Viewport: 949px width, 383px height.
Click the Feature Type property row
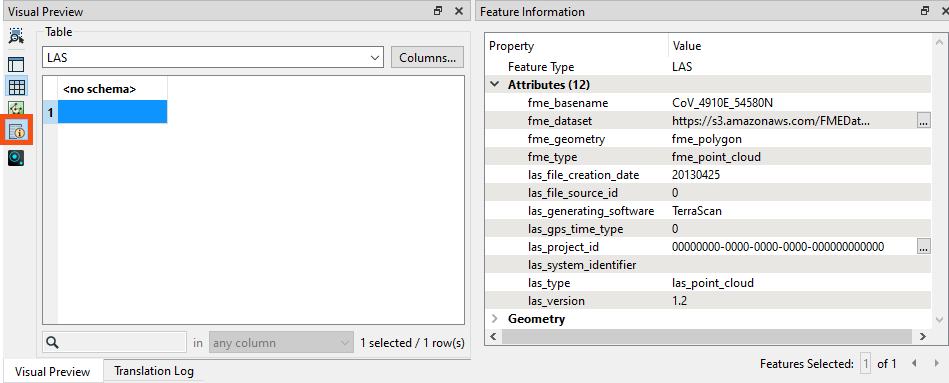[708, 67]
